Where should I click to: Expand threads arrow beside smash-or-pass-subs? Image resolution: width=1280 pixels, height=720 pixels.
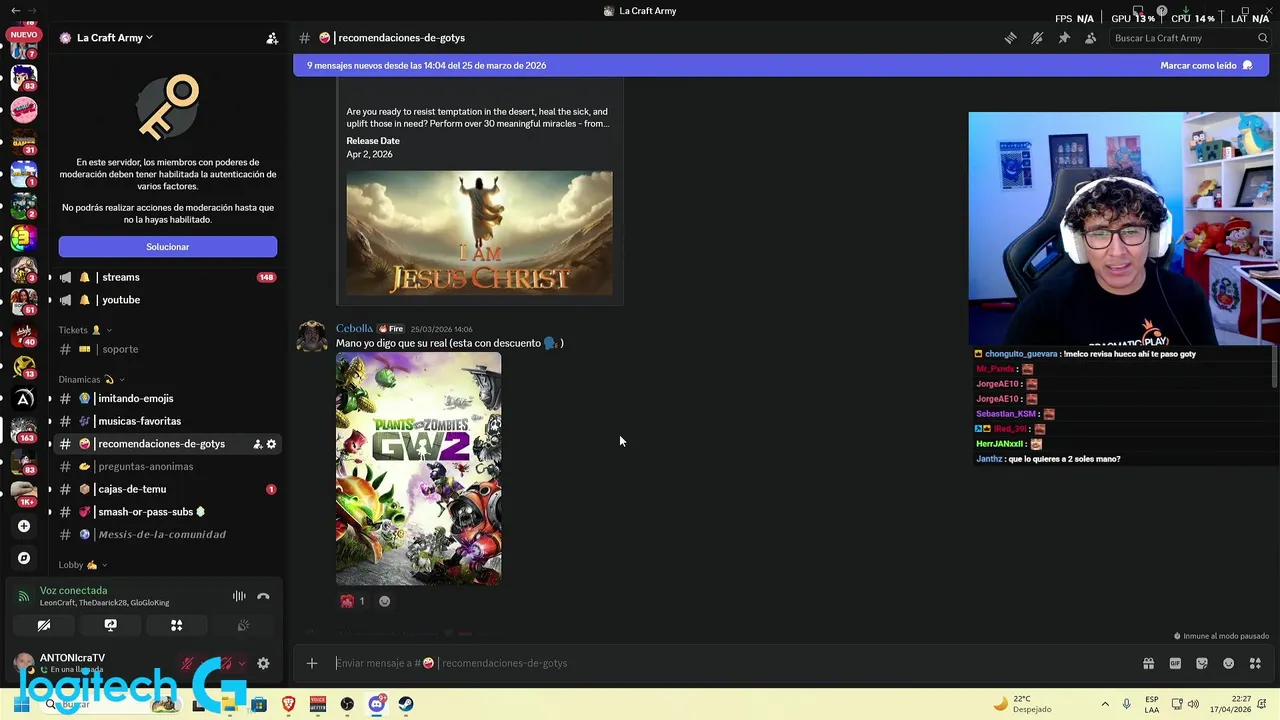tap(50, 512)
